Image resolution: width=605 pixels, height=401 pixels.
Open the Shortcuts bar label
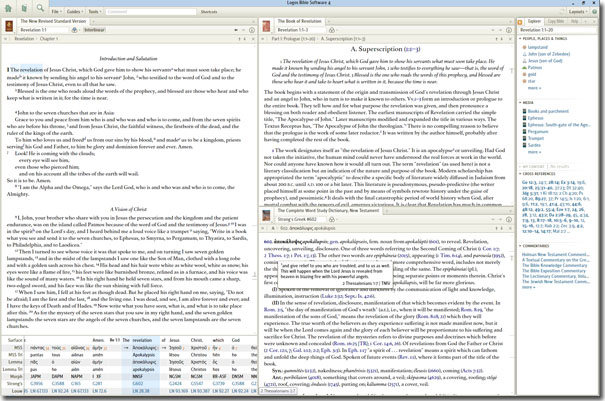click(x=209, y=12)
